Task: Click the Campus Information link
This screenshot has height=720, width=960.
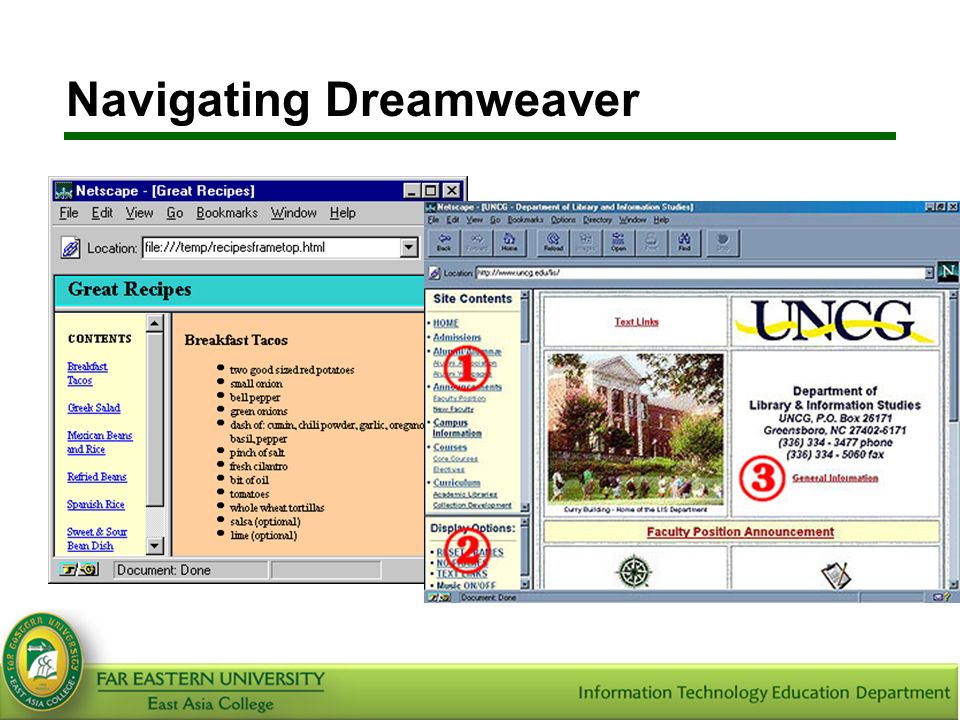Action: coord(457,427)
